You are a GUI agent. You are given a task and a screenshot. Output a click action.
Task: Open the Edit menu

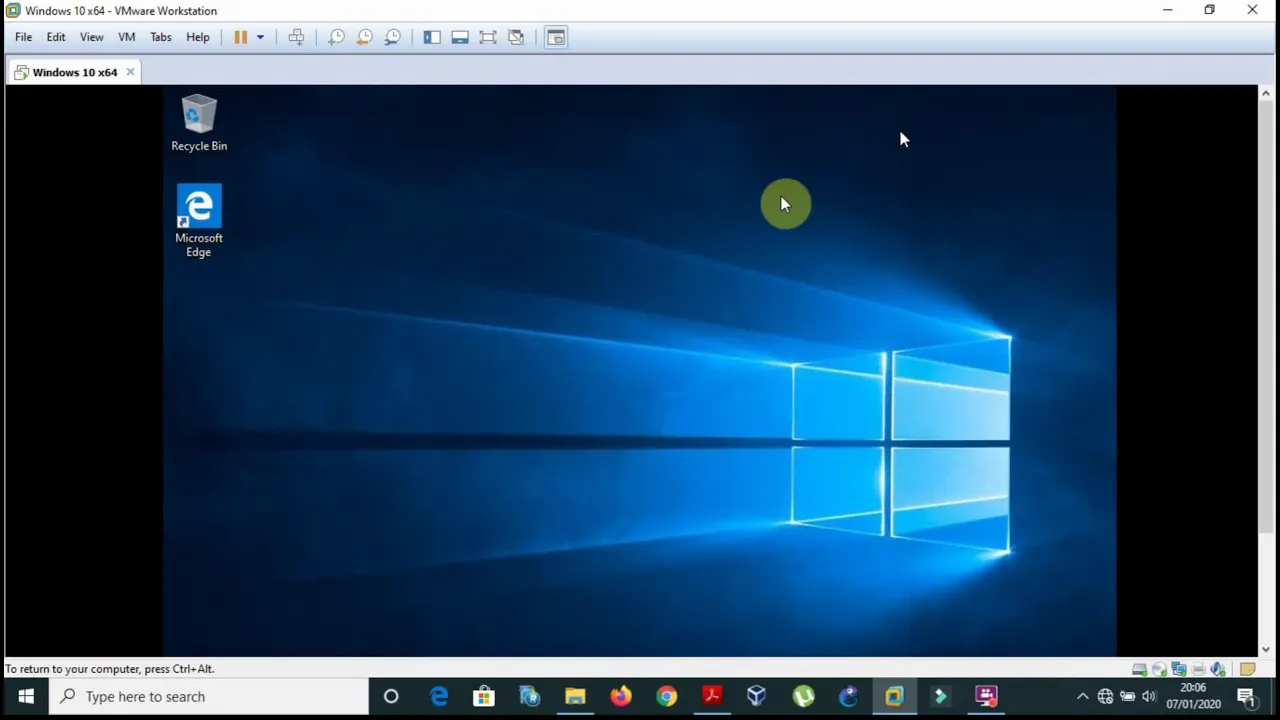(56, 37)
